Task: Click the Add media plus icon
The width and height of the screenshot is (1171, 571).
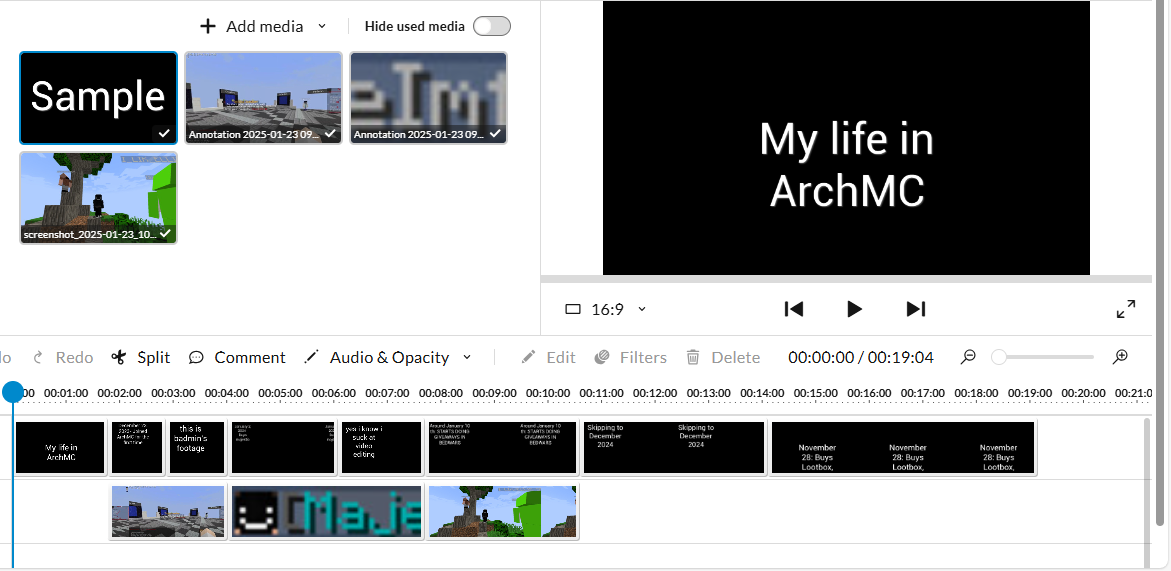Action: coord(208,27)
